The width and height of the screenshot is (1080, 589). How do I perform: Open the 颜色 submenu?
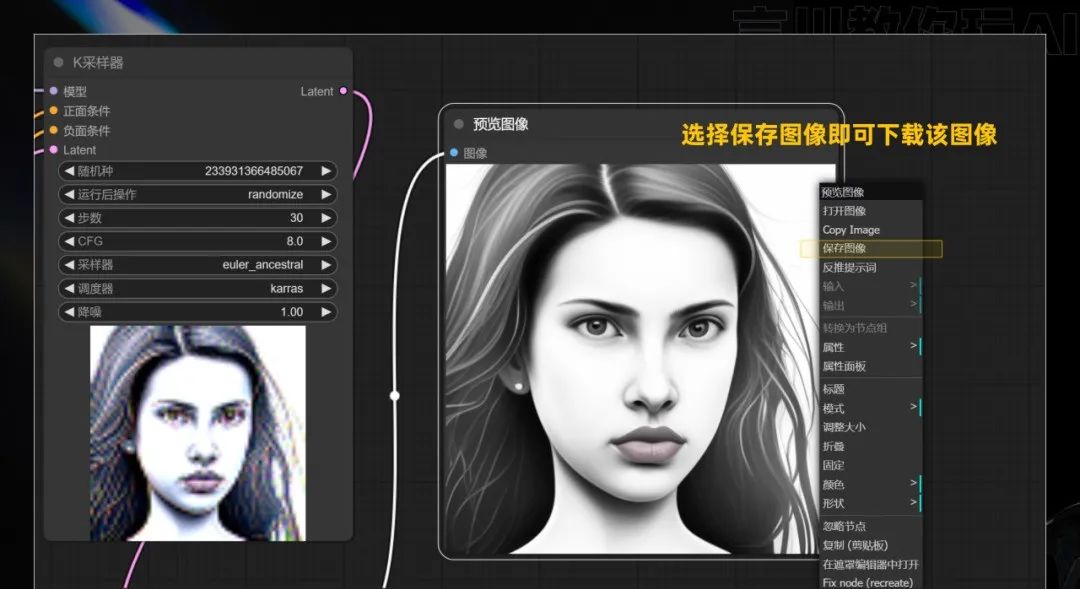871,484
